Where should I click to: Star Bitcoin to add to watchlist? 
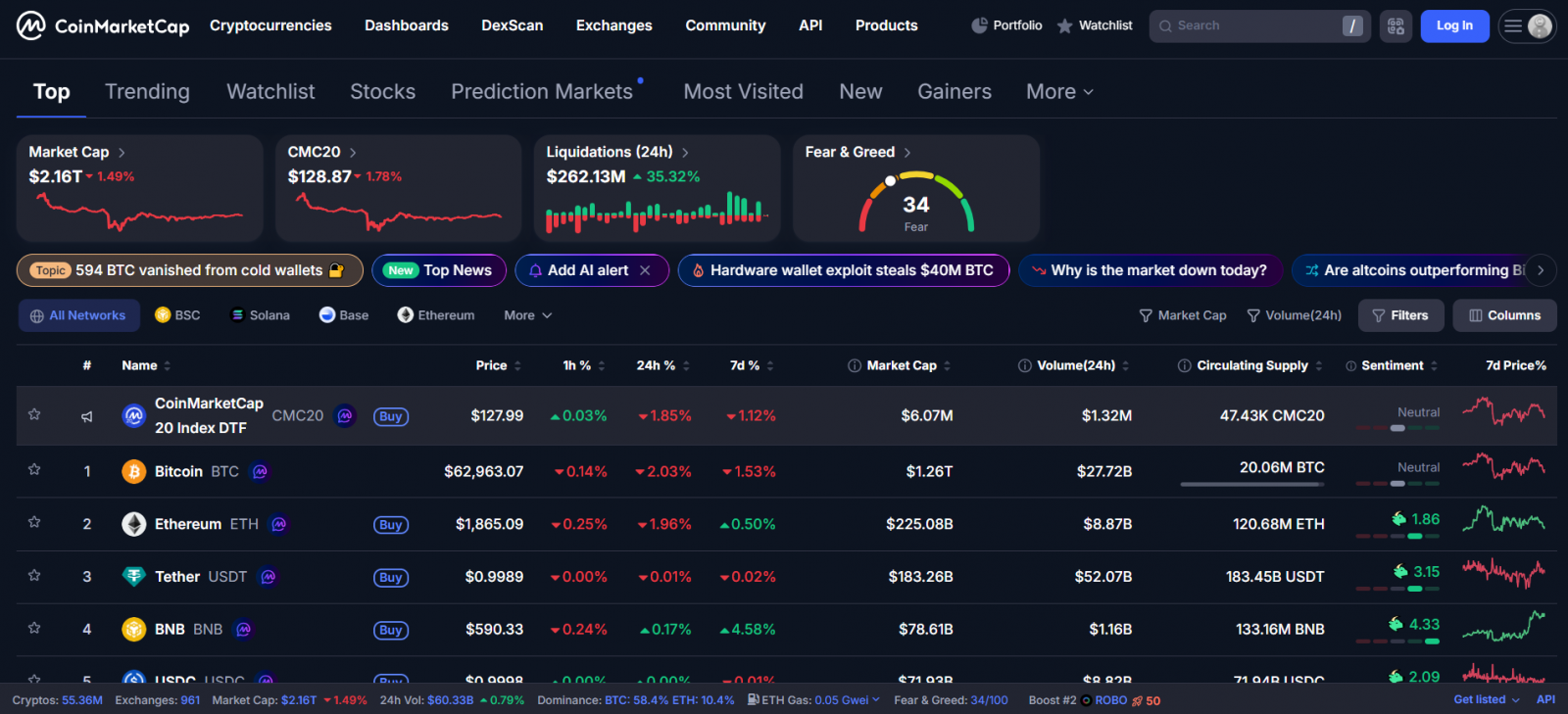point(34,470)
